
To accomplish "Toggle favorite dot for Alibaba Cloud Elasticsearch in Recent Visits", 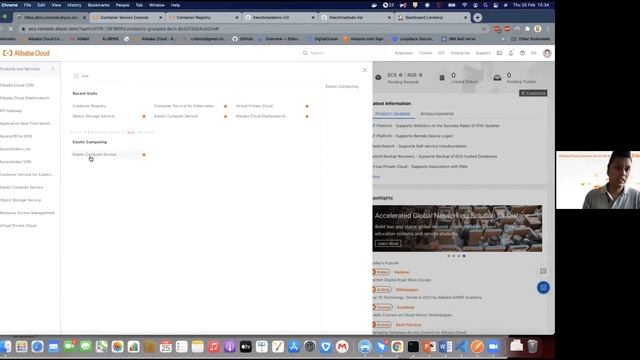I will (307, 116).
